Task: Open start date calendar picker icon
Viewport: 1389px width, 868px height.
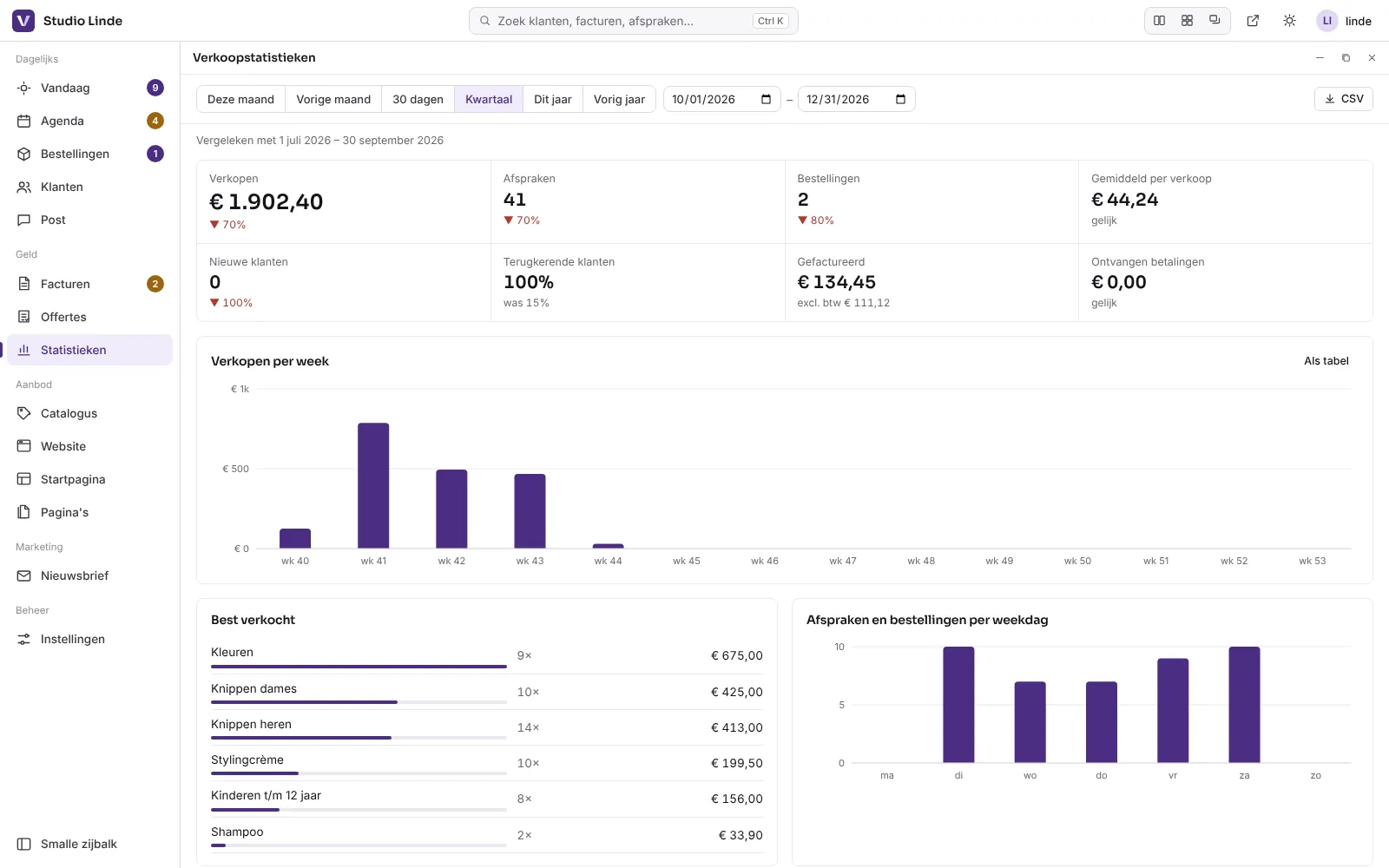Action: 766,99
